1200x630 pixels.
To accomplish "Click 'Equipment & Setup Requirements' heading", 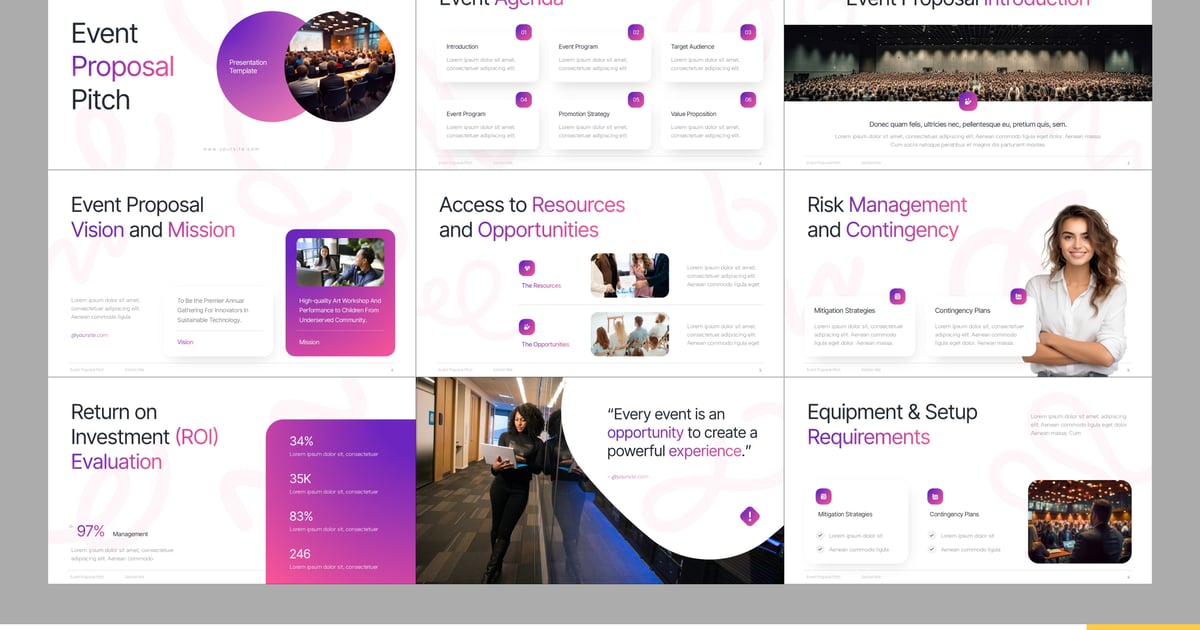I will tap(892, 424).
